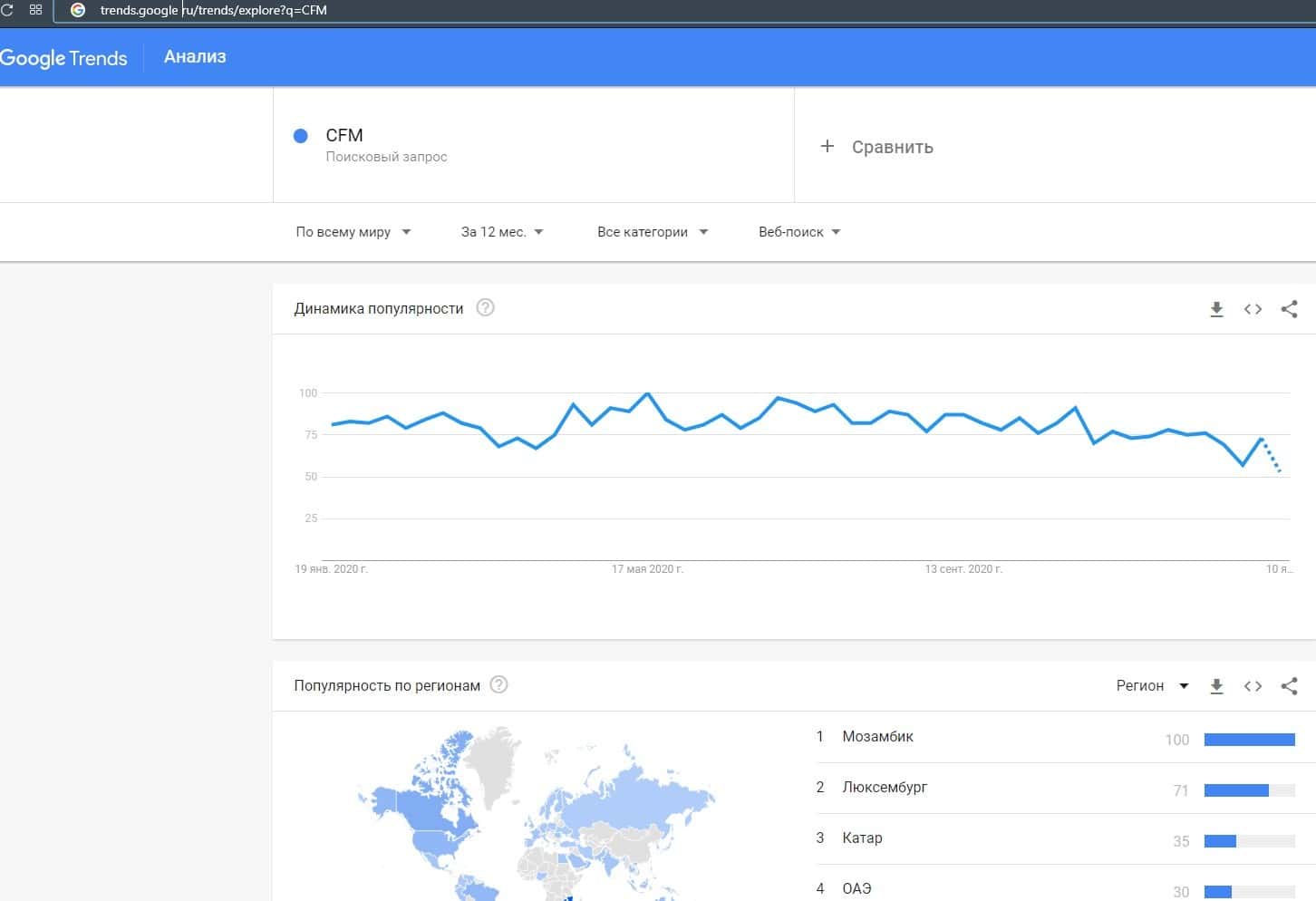The image size is (1316, 901).
Task: Click the Google Trends logo
Action: (x=63, y=58)
